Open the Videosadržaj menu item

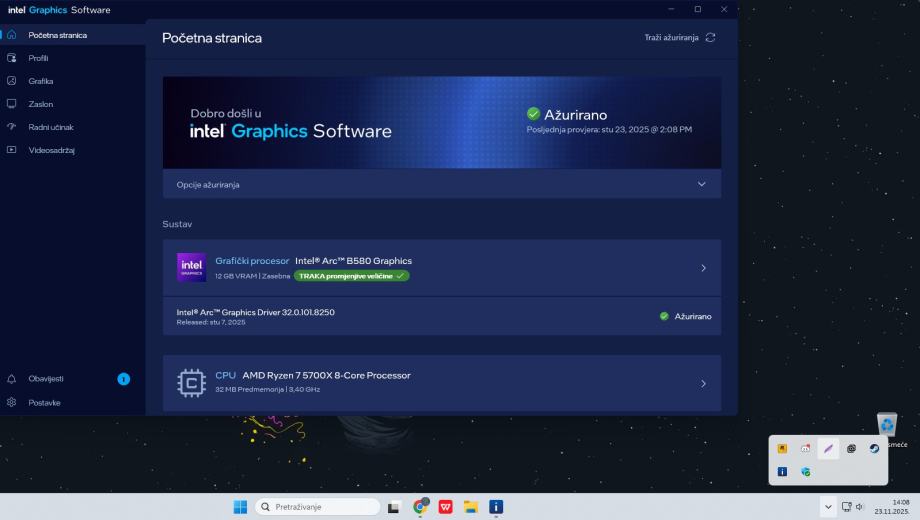[x=52, y=150]
